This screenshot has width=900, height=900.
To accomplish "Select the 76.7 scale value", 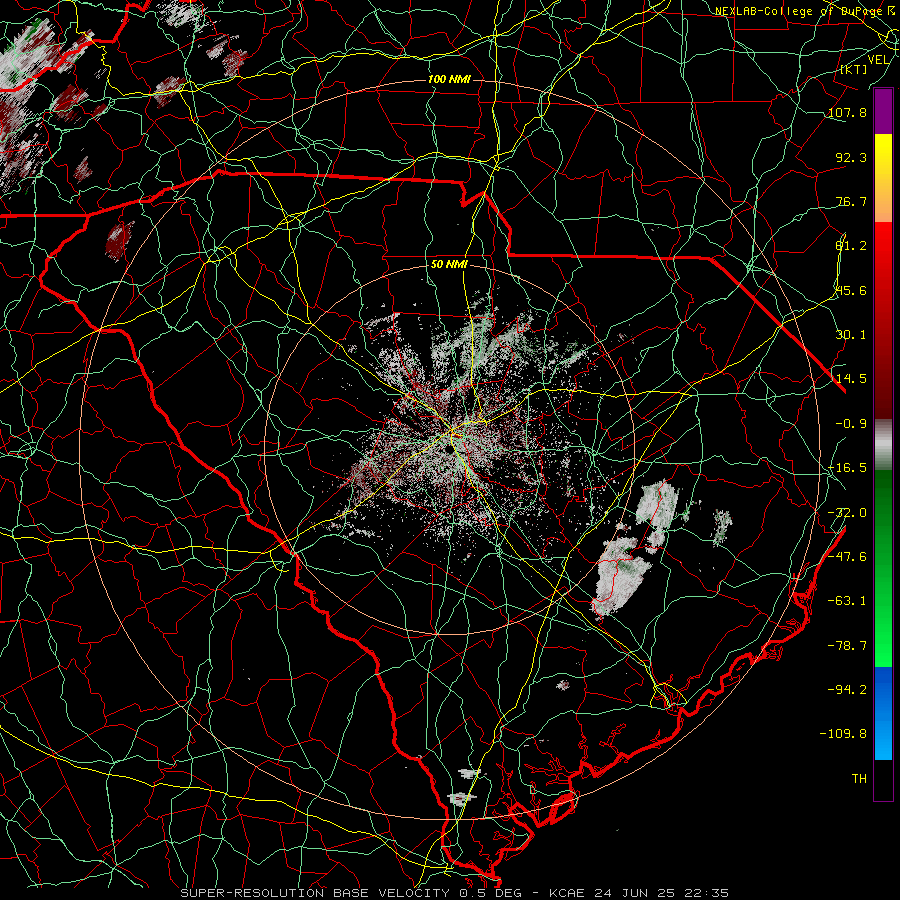I will (851, 201).
